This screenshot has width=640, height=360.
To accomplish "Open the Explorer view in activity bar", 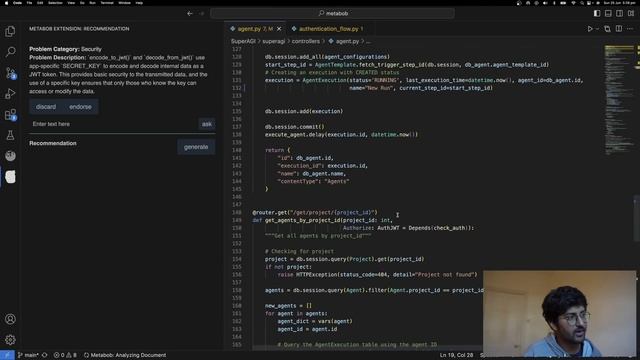I will (10, 31).
